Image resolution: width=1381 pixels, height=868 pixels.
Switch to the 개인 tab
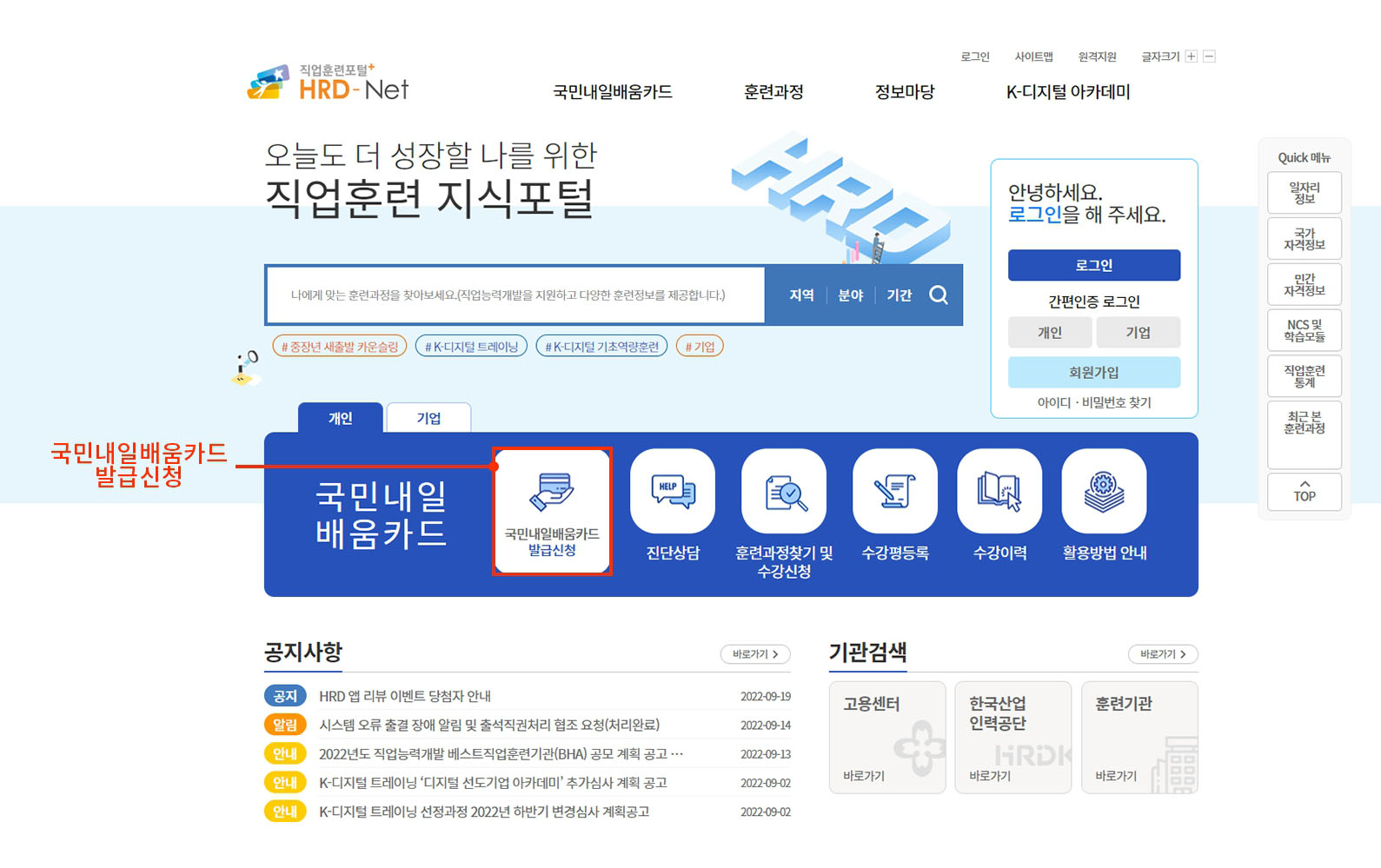(340, 418)
